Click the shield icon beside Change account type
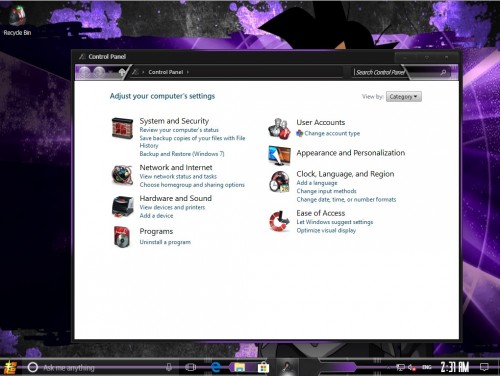500x376 pixels. pyautogui.click(x=300, y=133)
